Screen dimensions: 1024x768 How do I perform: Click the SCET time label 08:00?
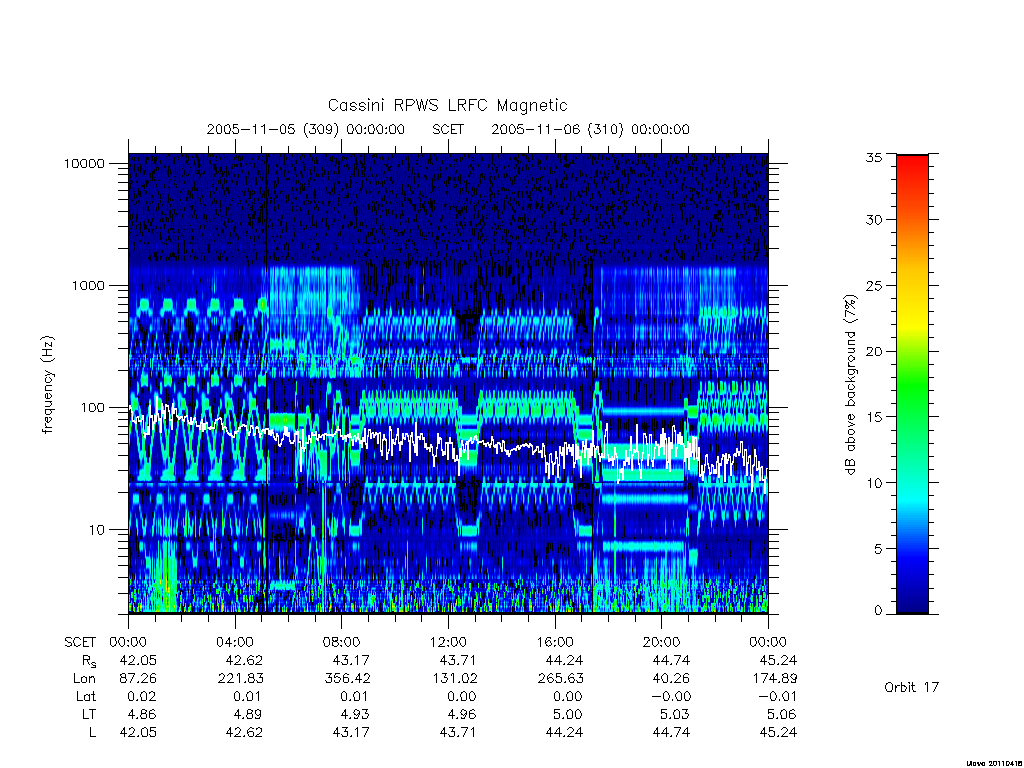point(342,643)
